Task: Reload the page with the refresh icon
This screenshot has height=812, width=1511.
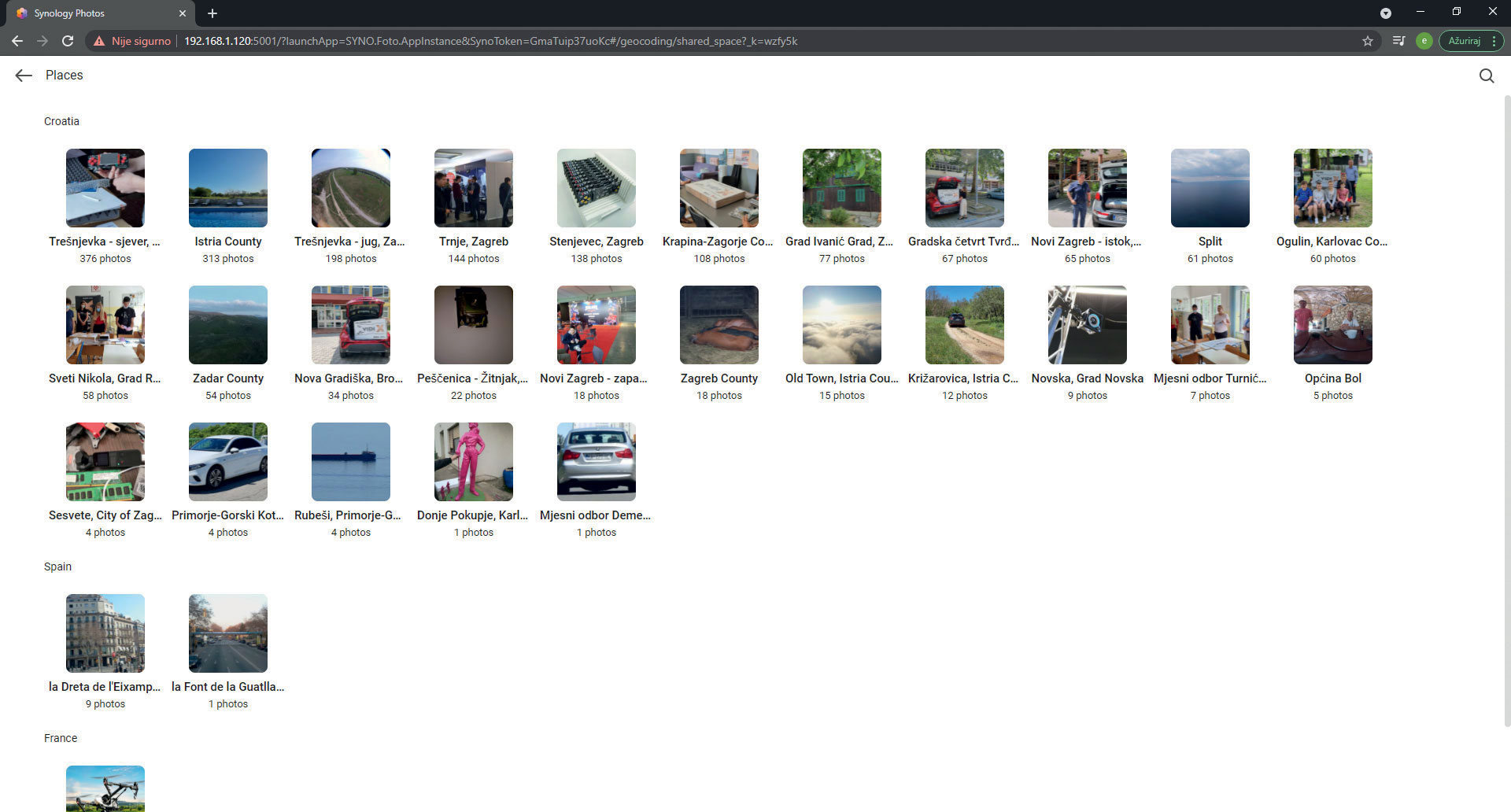Action: (x=68, y=41)
